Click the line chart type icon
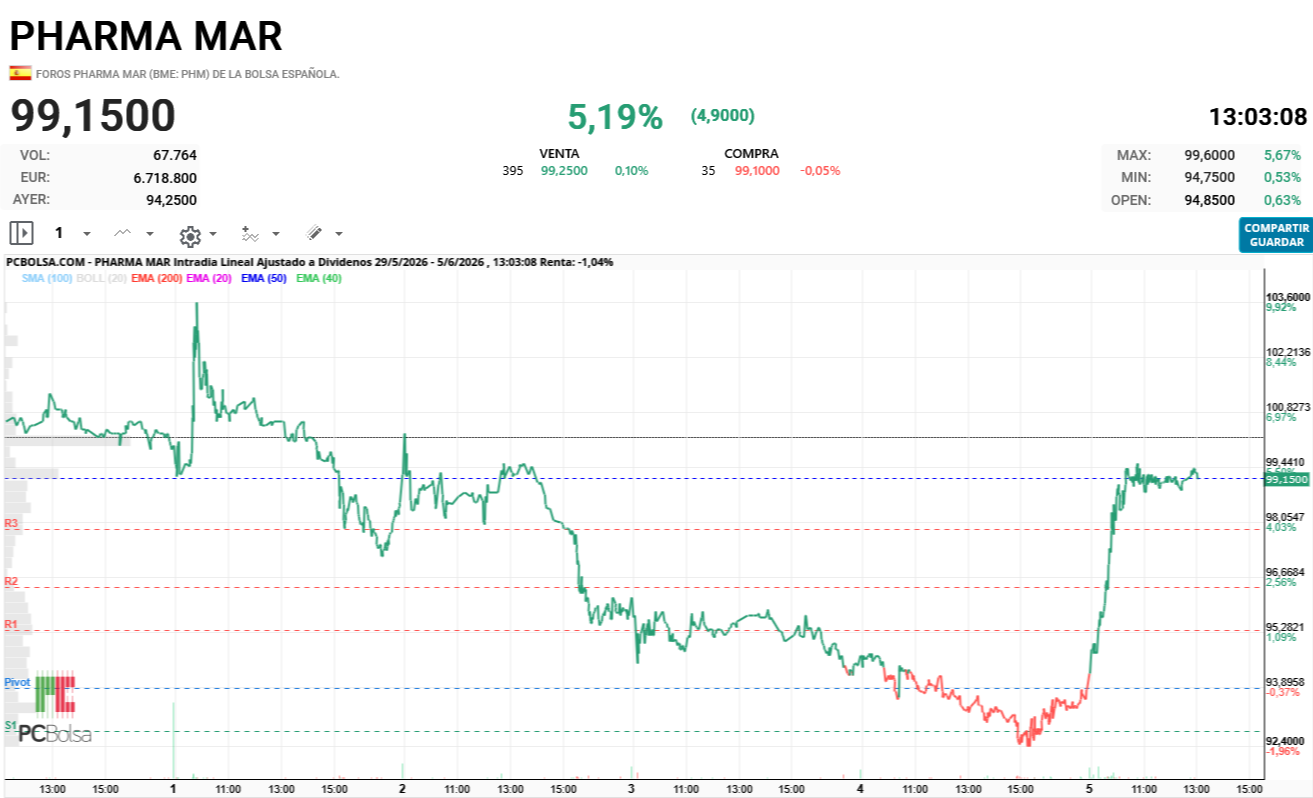This screenshot has width=1313, height=798. (122, 233)
